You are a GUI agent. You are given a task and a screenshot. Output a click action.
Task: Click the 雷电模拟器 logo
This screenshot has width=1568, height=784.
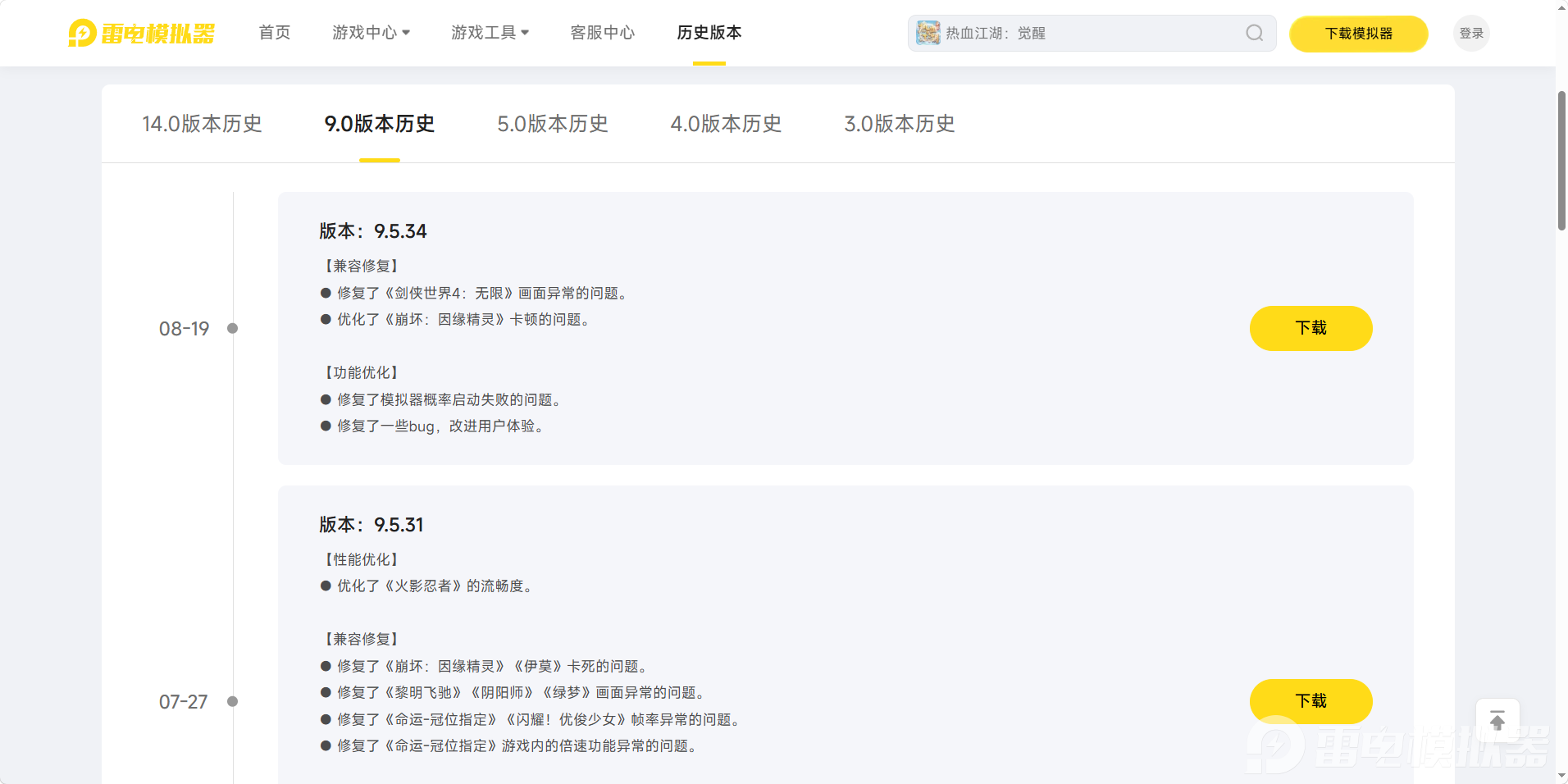click(x=141, y=33)
